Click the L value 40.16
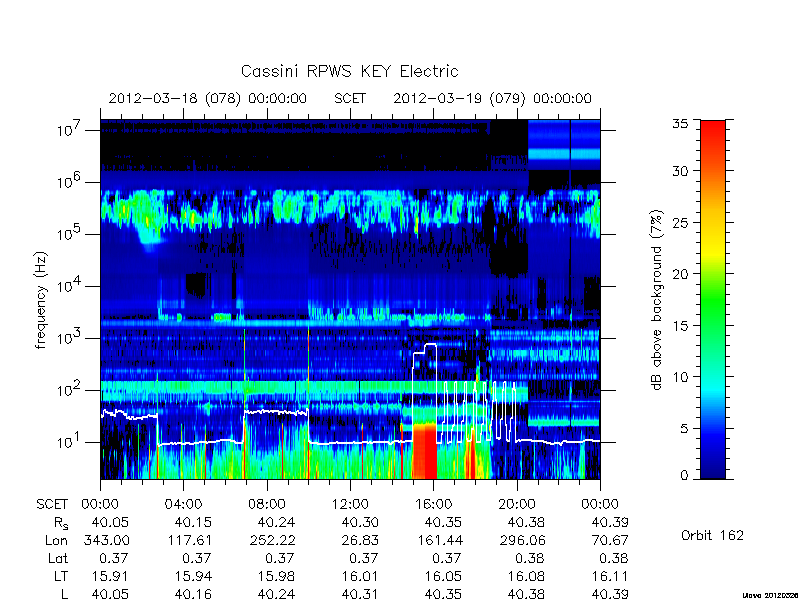This screenshot has height=600, width=800. coord(193,594)
